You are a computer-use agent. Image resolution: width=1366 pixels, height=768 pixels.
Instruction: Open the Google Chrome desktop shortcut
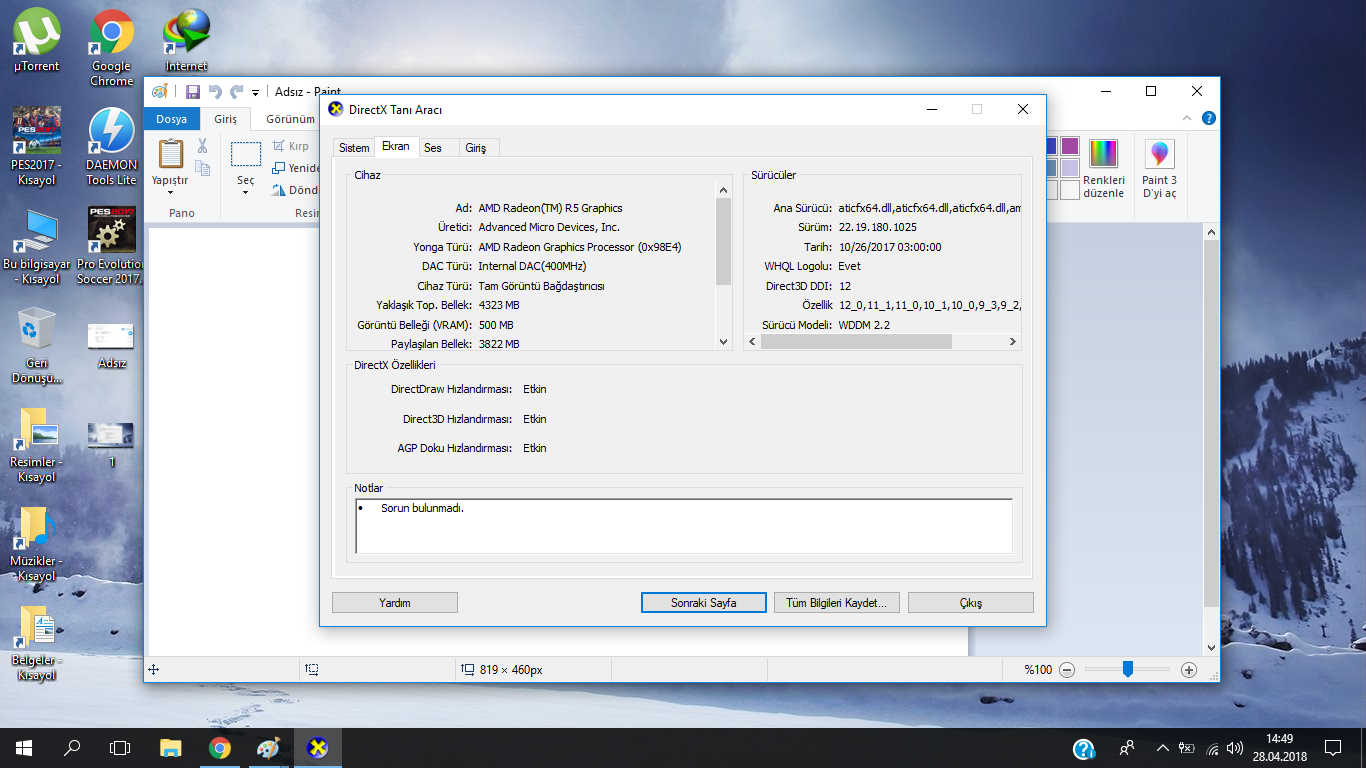click(112, 48)
